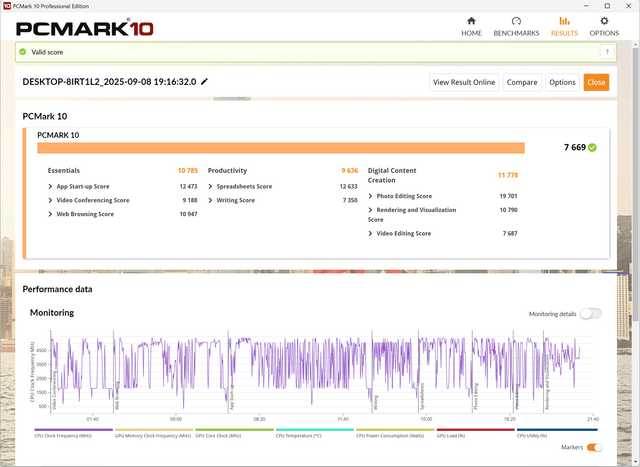The height and width of the screenshot is (467, 640).
Task: Click the Productivity score 9 636
Action: pos(350,170)
